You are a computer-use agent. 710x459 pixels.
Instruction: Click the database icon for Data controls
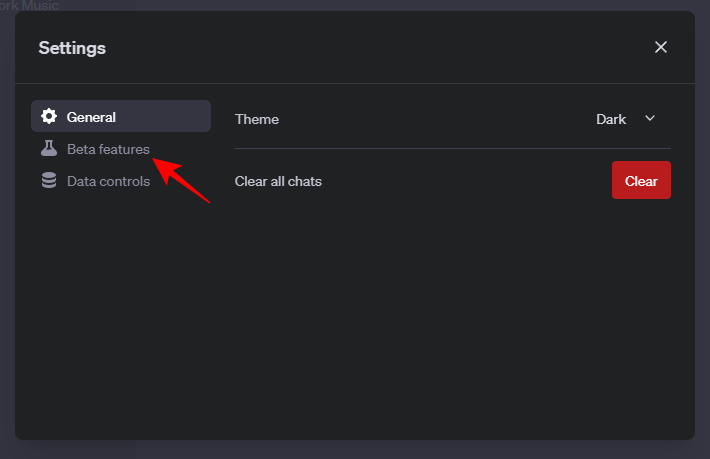coord(48,181)
